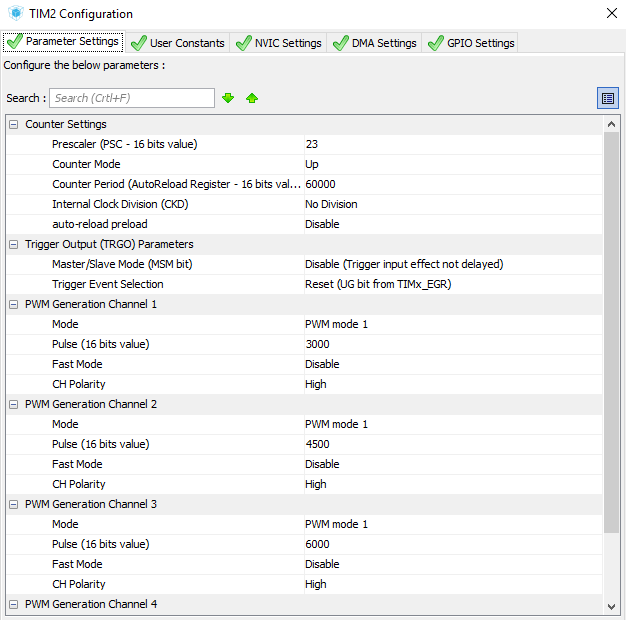The height and width of the screenshot is (620, 626).
Task: Toggle the parameter description view icon
Action: click(607, 98)
